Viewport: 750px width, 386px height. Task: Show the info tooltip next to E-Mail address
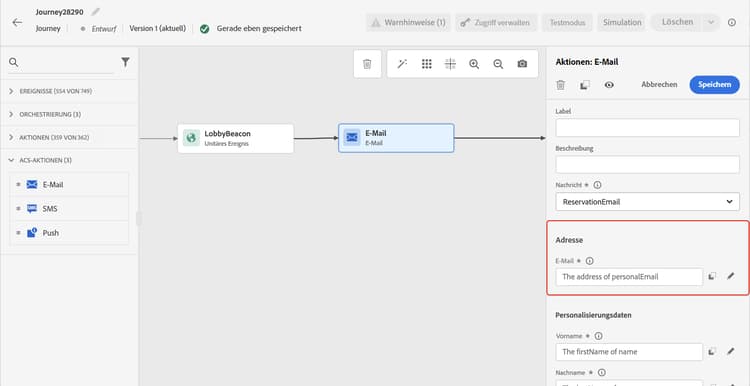[x=590, y=261]
